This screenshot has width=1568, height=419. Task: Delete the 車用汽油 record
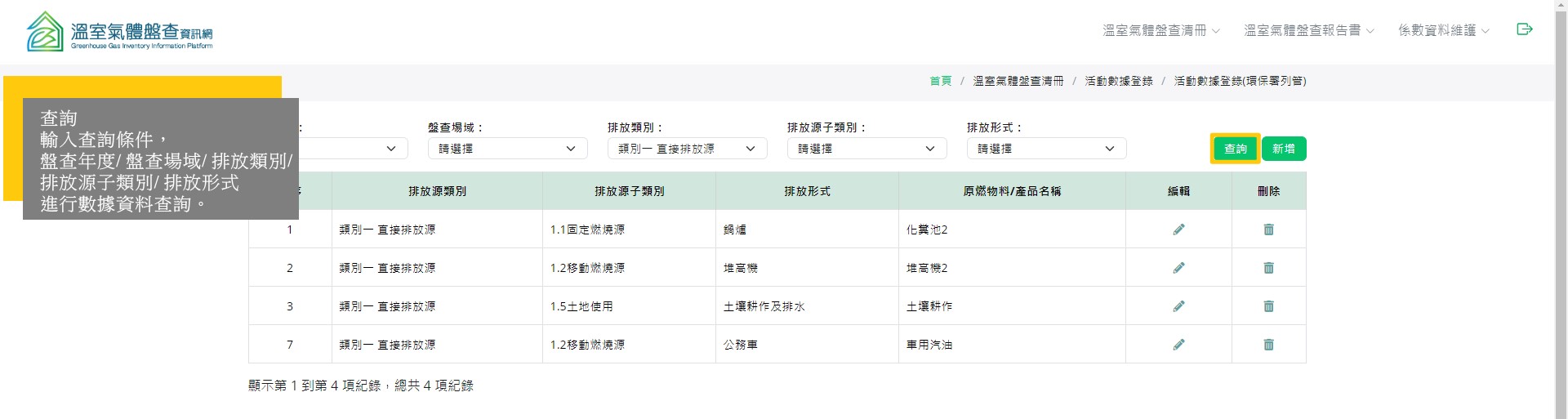pos(1268,345)
